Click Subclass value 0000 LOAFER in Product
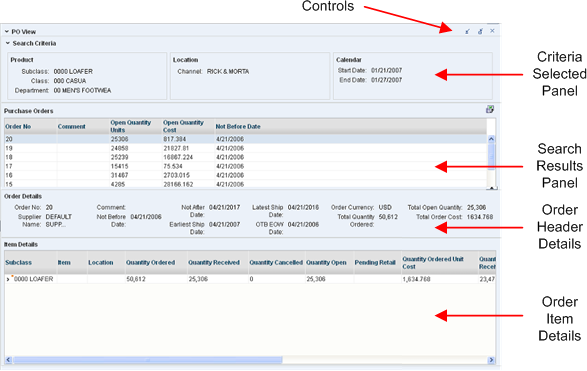Screen dimensions: 587x371 coord(73,72)
